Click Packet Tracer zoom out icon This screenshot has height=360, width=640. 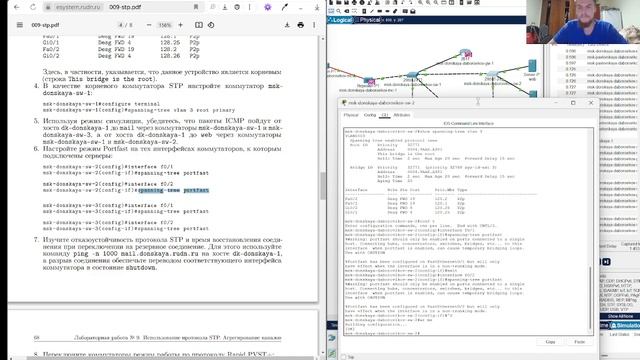coord(436,2)
